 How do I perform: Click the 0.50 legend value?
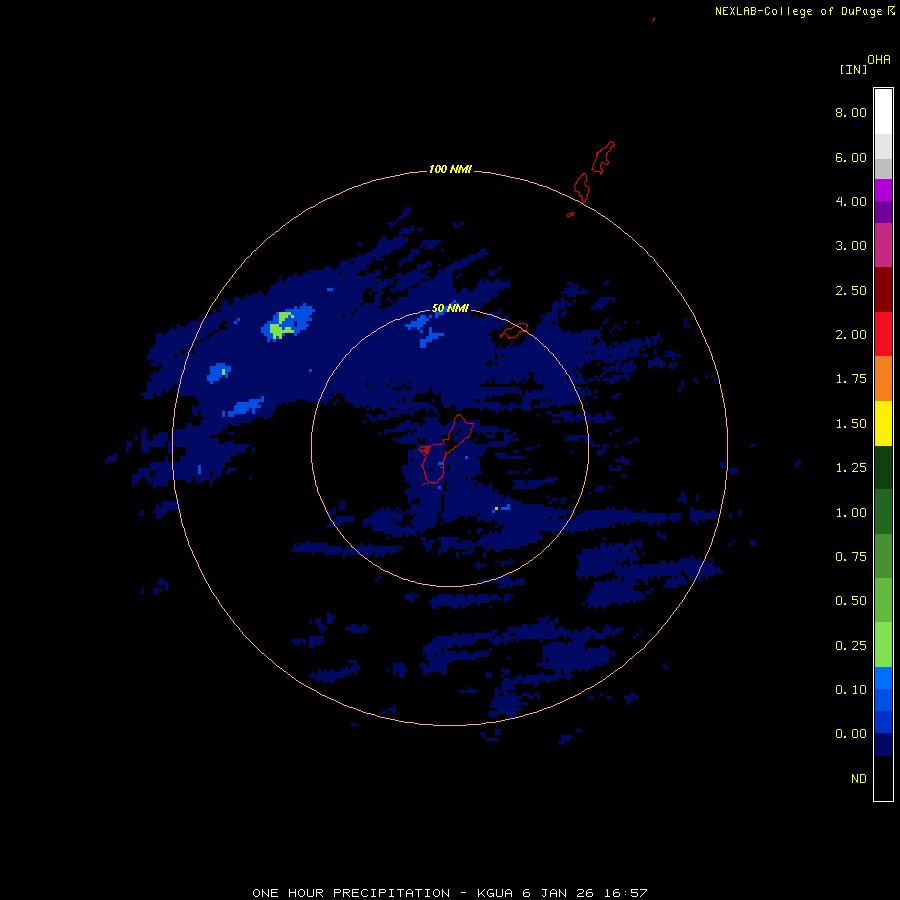(851, 601)
